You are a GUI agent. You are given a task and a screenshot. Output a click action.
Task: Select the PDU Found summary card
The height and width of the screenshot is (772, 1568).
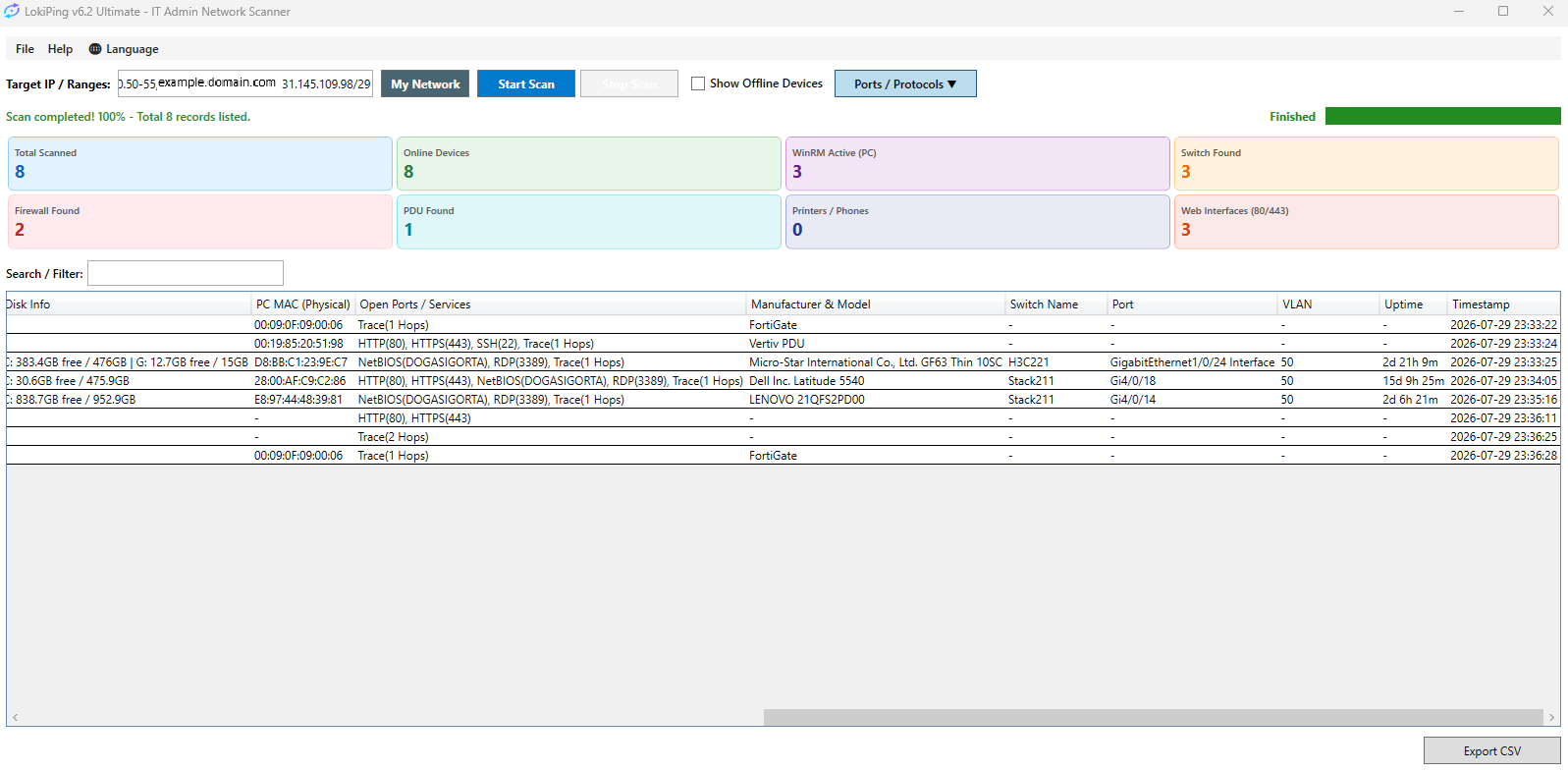pos(589,221)
